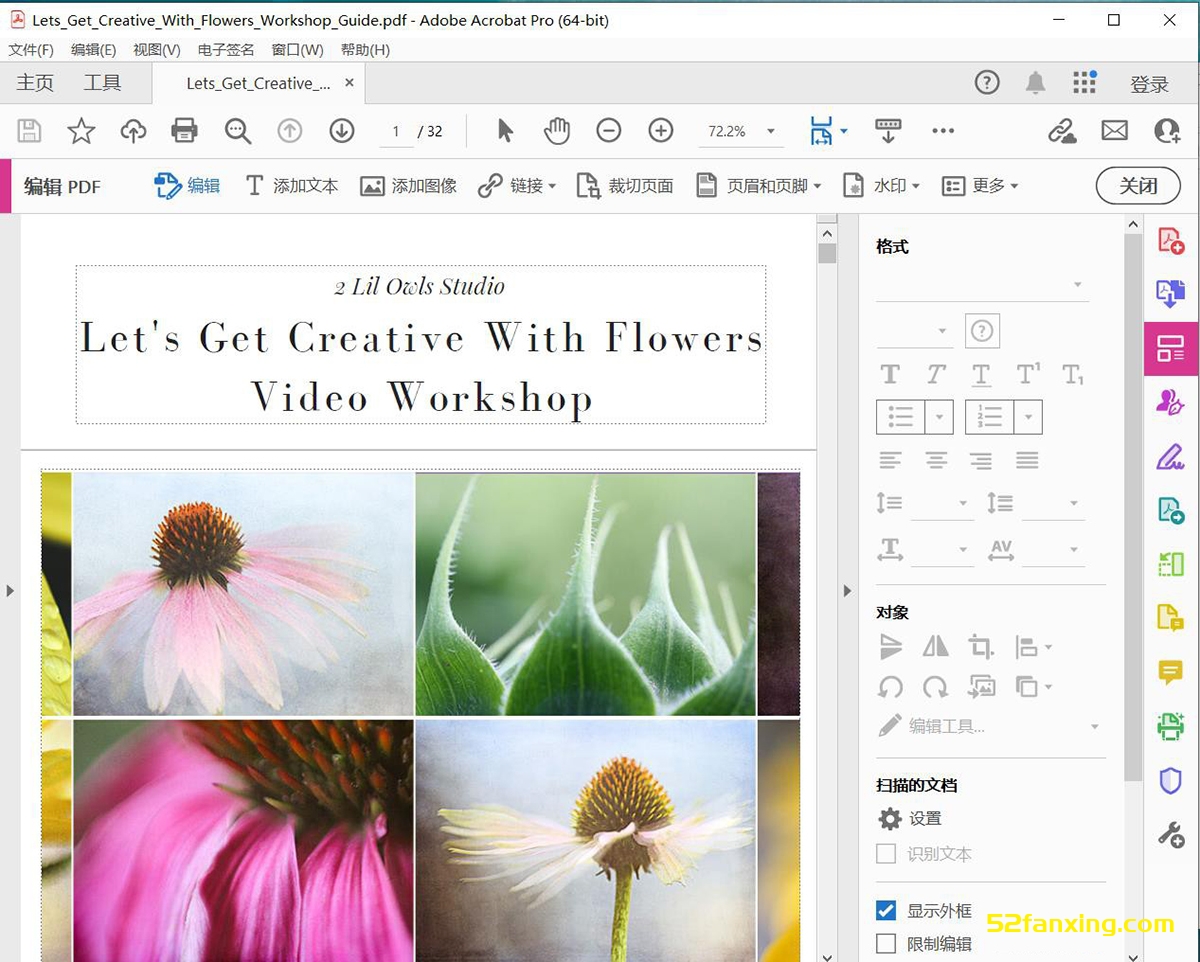Viewport: 1200px width, 962px height.
Task: Zoom out with the minus circle icon
Action: [x=609, y=131]
